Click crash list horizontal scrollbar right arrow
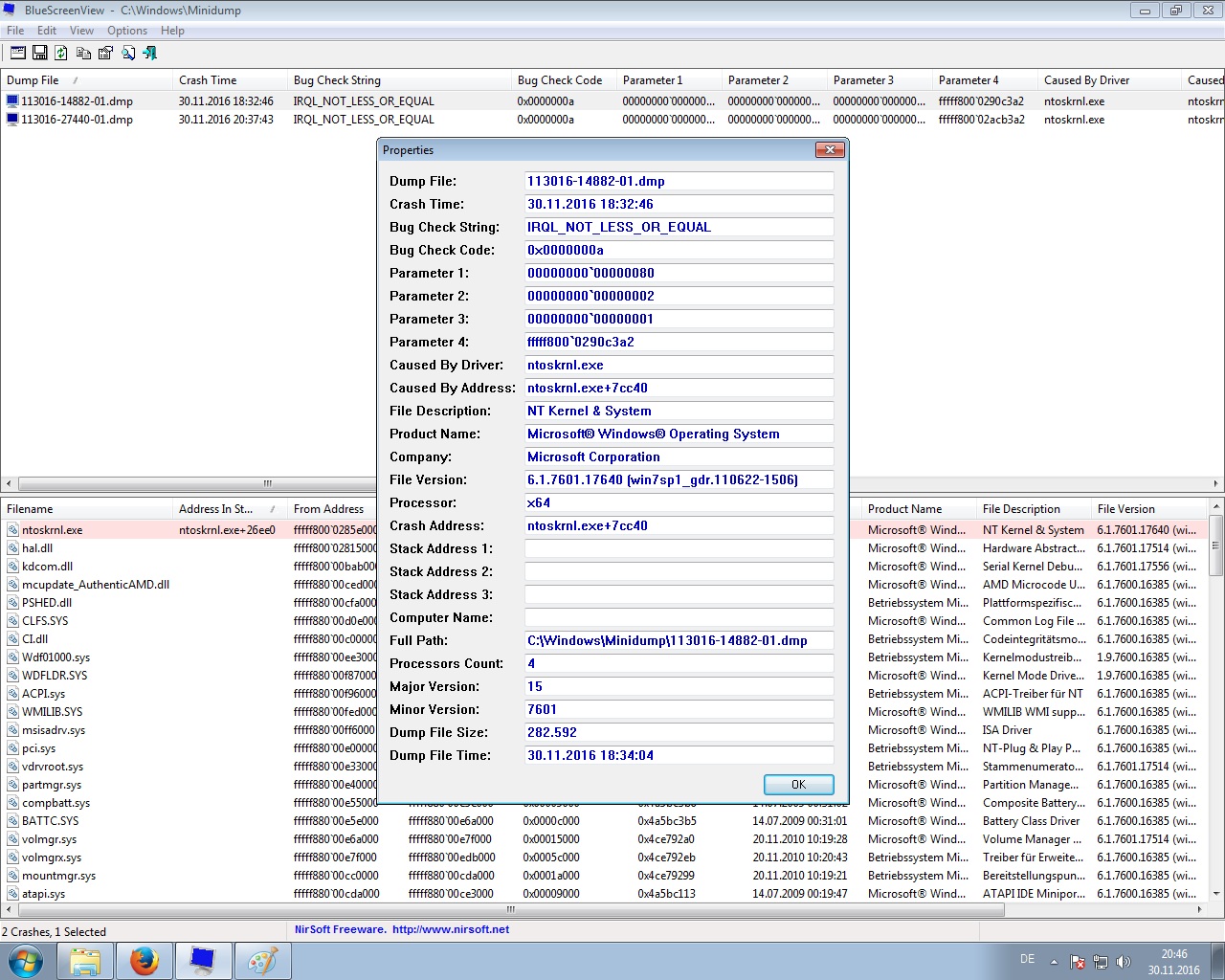 [1216, 483]
